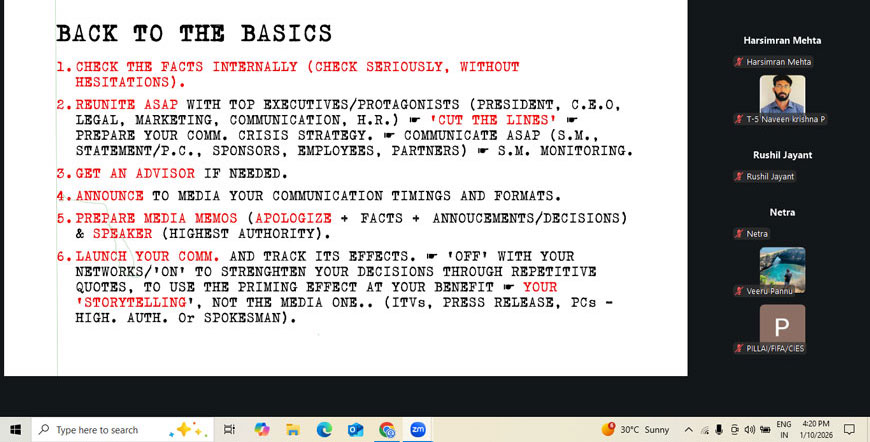870x442 pixels.
Task: Expand the hidden system tray icons chevron
Action: (688, 429)
